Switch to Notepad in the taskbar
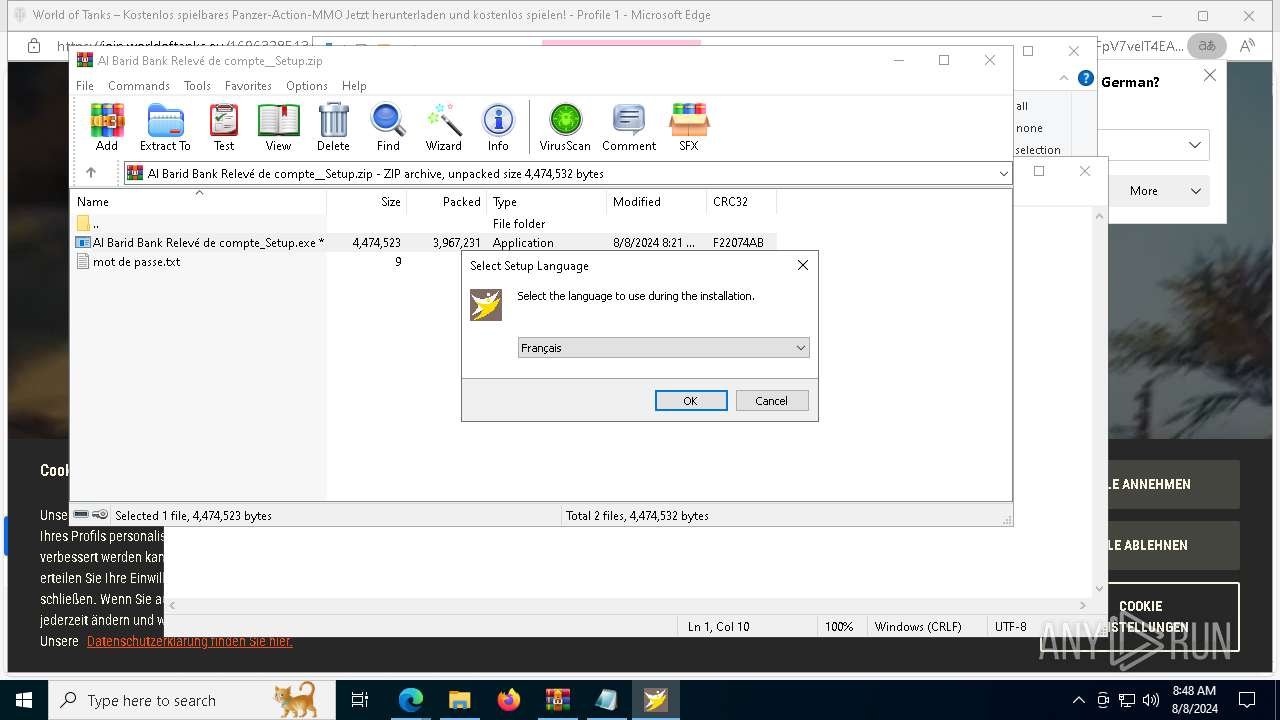1280x720 pixels. tap(607, 700)
